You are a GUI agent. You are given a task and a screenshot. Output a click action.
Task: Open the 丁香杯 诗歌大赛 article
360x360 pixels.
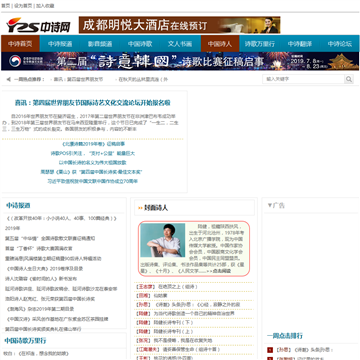[39, 249]
